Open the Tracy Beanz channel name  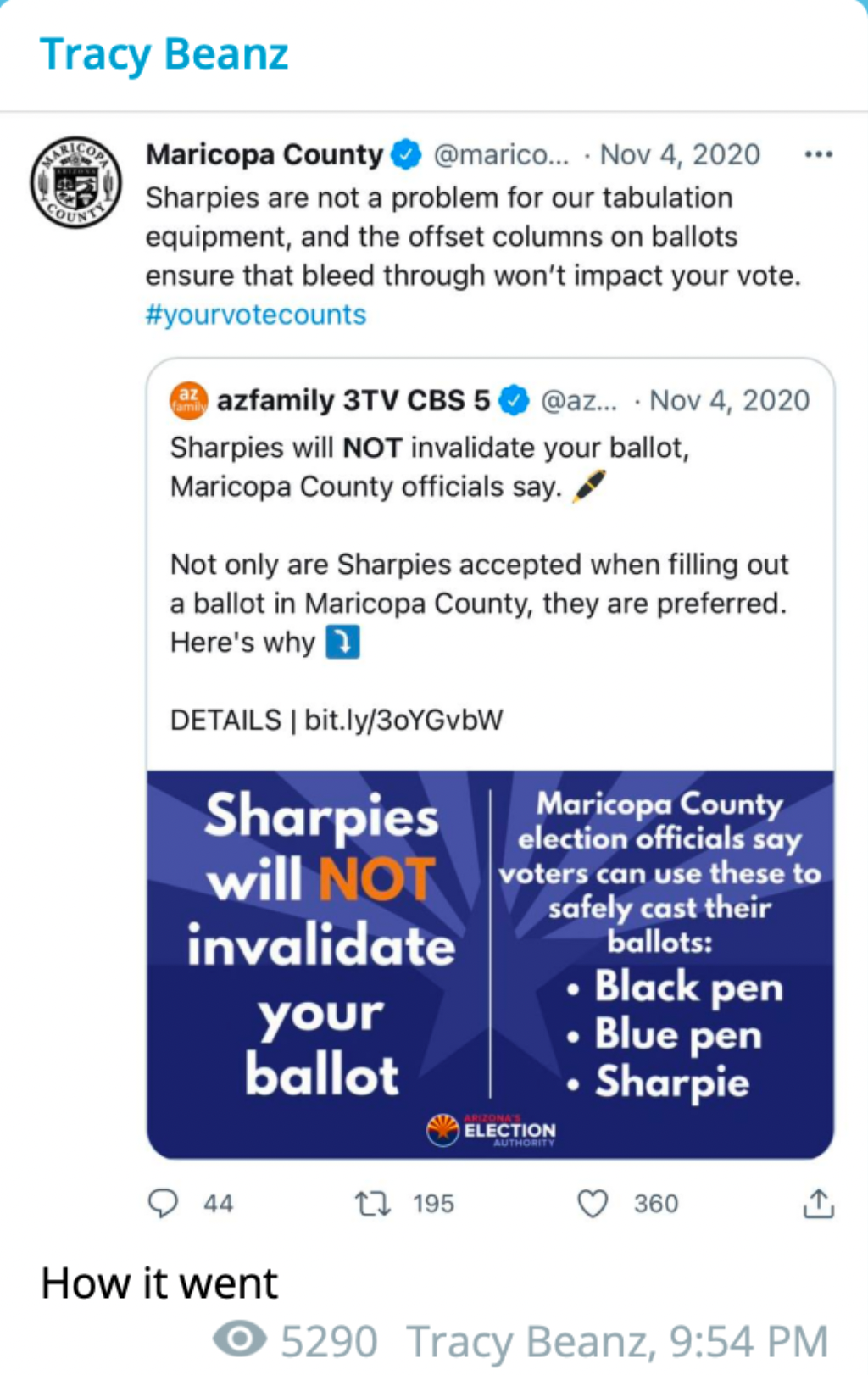(x=164, y=54)
